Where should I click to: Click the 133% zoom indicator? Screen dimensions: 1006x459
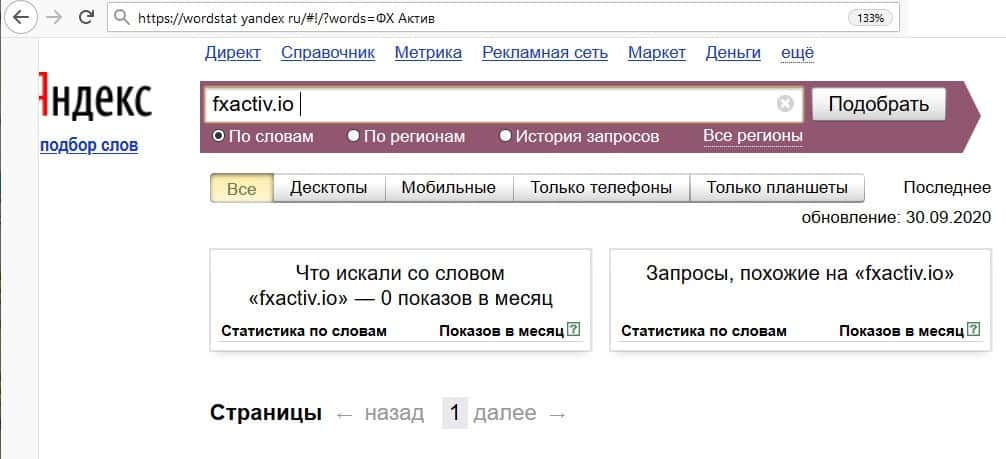[x=870, y=18]
